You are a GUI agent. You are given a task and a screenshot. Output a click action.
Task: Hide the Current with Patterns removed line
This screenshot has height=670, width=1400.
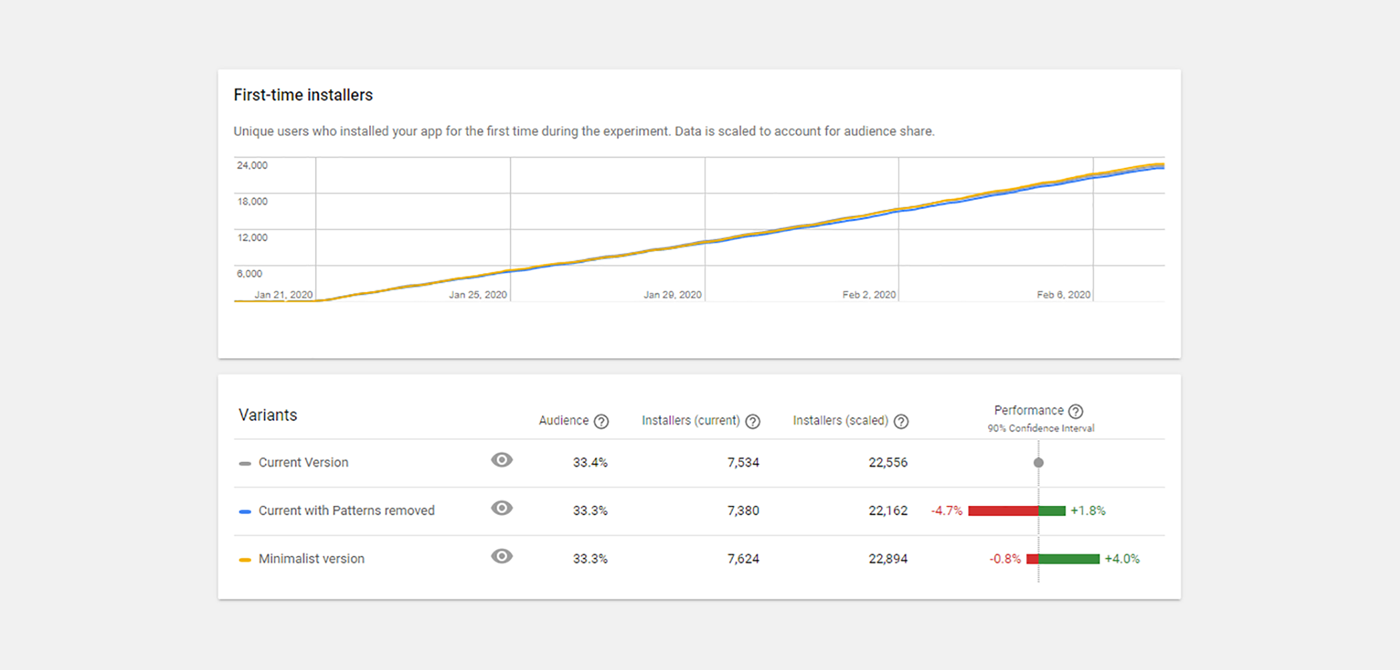502,508
